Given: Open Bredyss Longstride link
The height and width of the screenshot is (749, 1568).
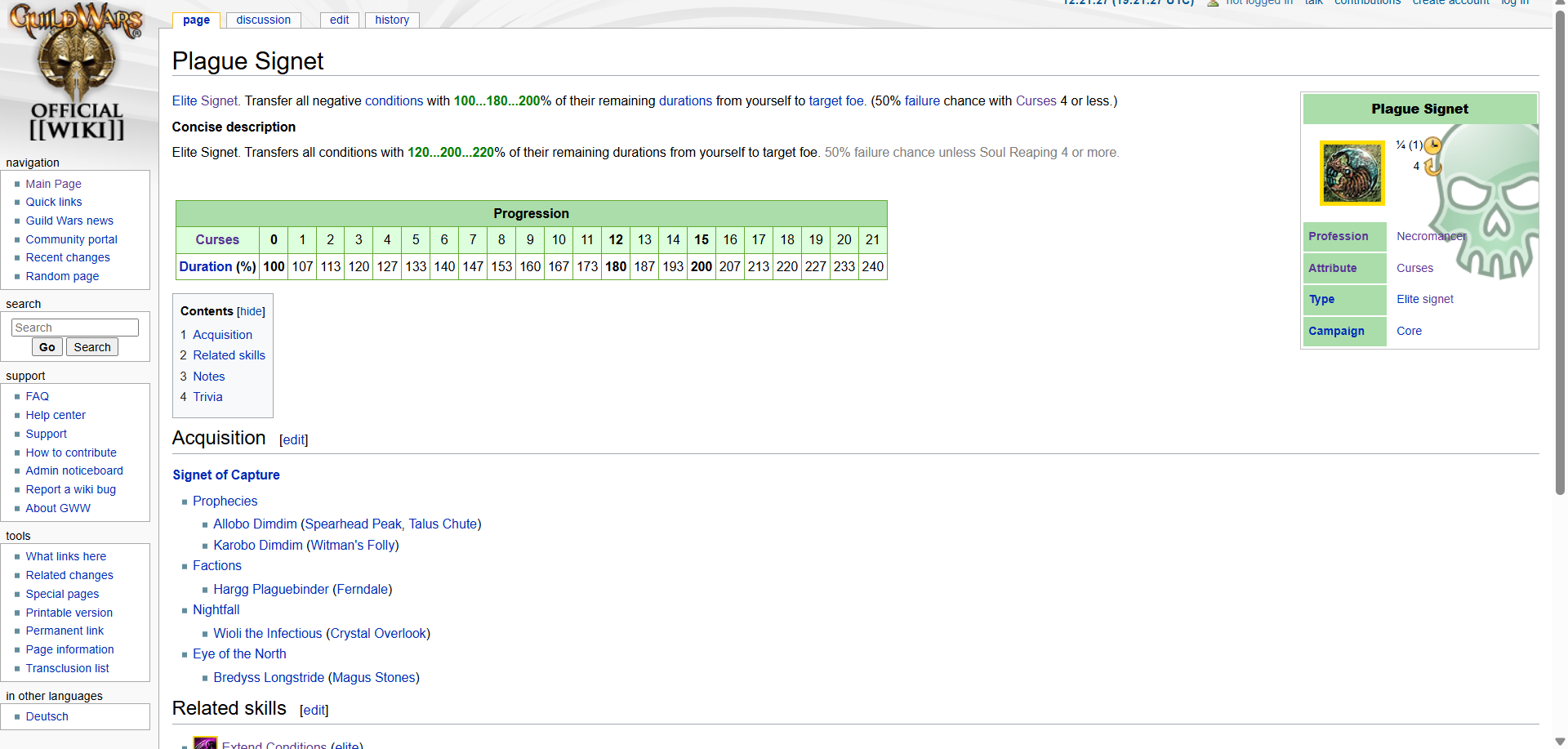Looking at the screenshot, I should point(269,677).
